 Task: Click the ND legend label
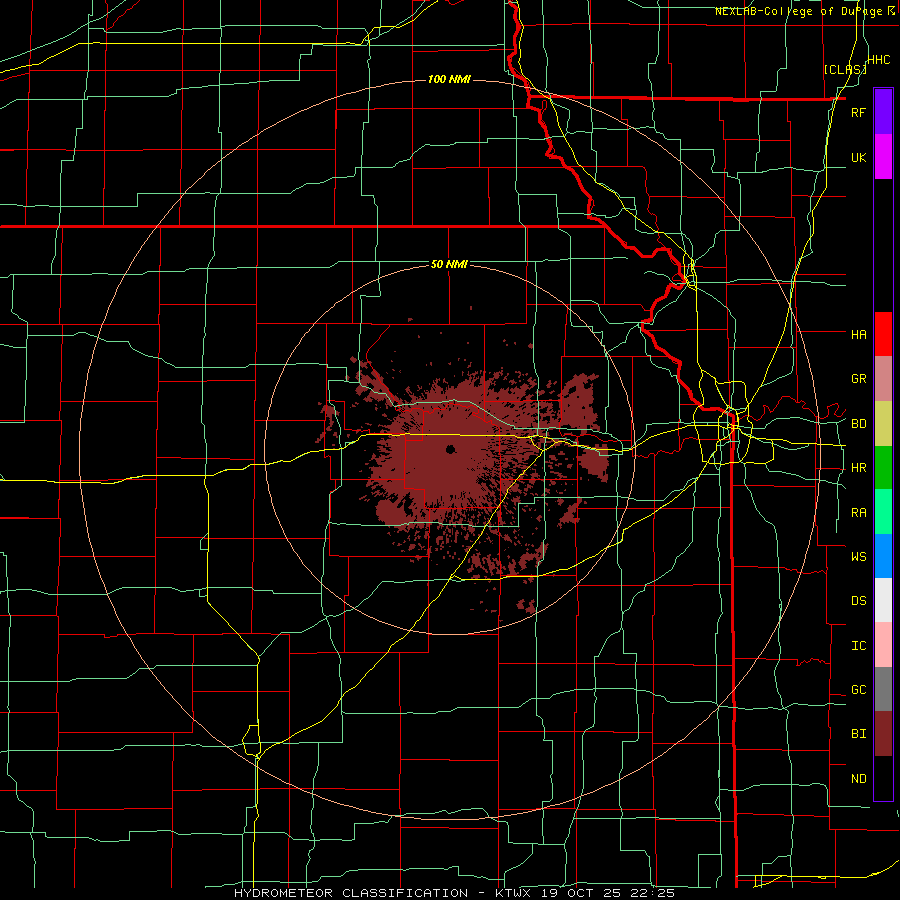tap(858, 779)
